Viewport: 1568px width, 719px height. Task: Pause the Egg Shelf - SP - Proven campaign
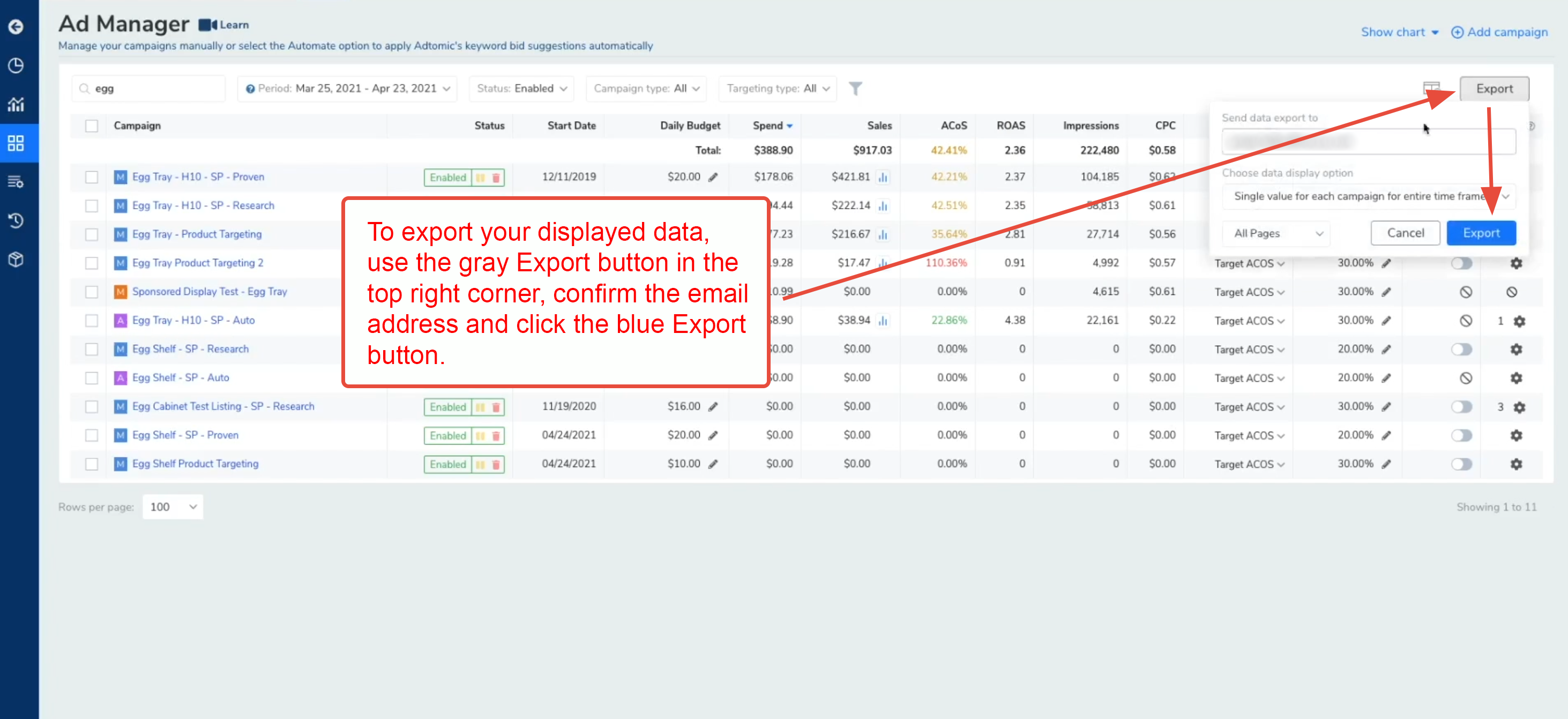(480, 436)
